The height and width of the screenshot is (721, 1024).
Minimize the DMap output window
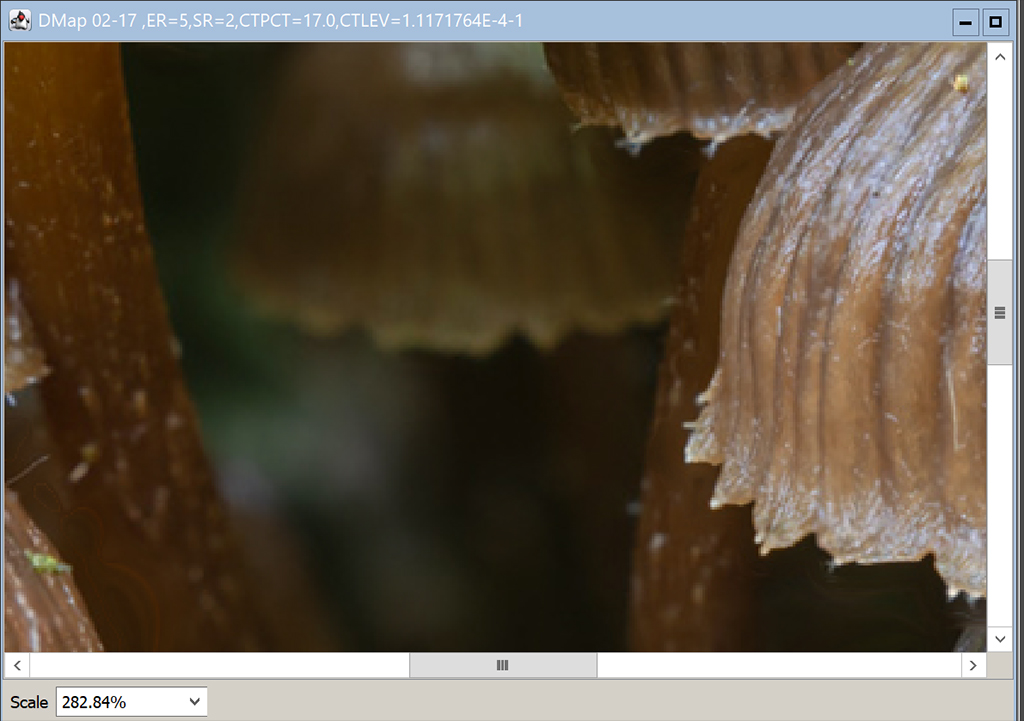point(966,22)
